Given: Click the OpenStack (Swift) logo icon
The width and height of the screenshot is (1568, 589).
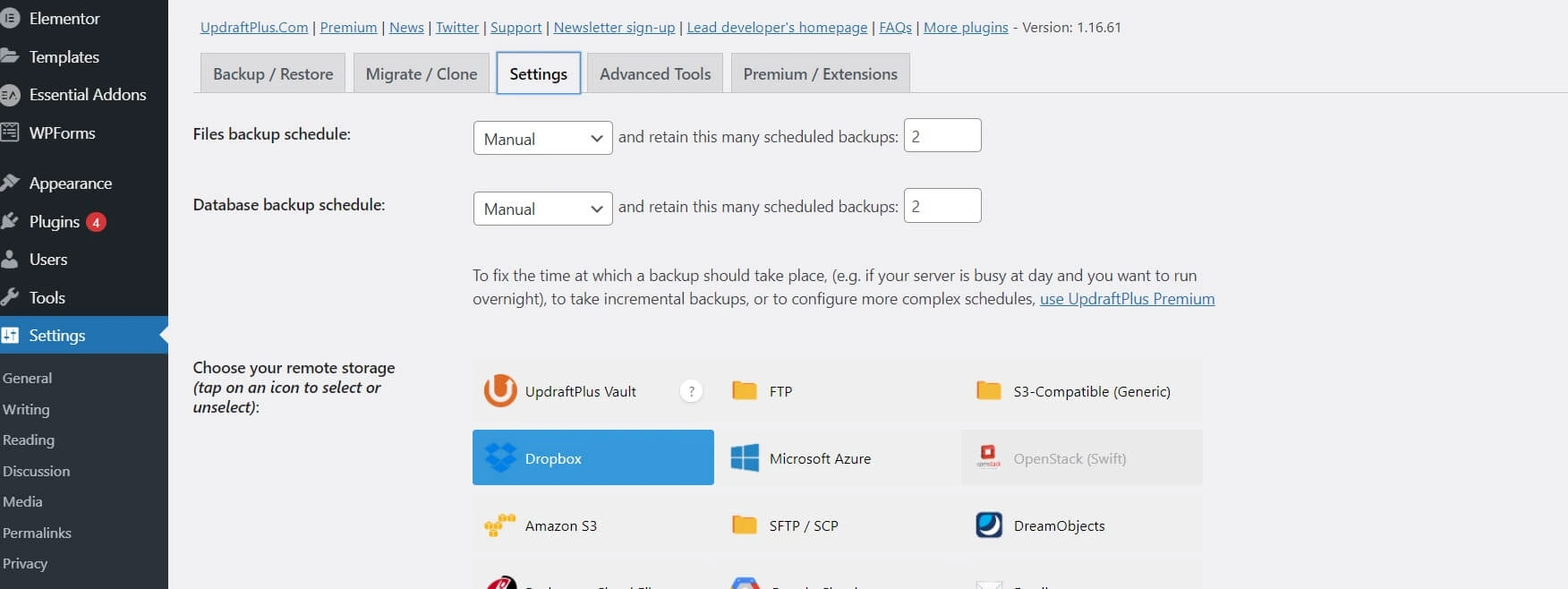Looking at the screenshot, I should point(989,457).
